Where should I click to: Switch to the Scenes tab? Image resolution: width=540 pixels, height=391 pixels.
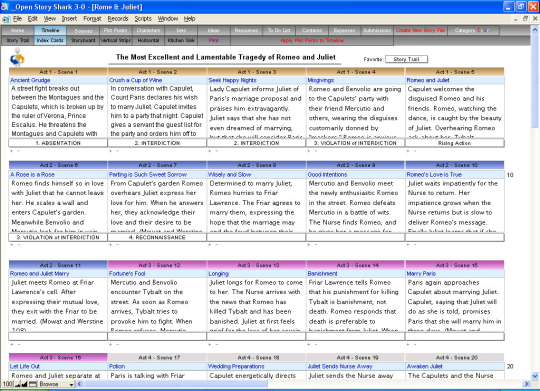[x=83, y=30]
